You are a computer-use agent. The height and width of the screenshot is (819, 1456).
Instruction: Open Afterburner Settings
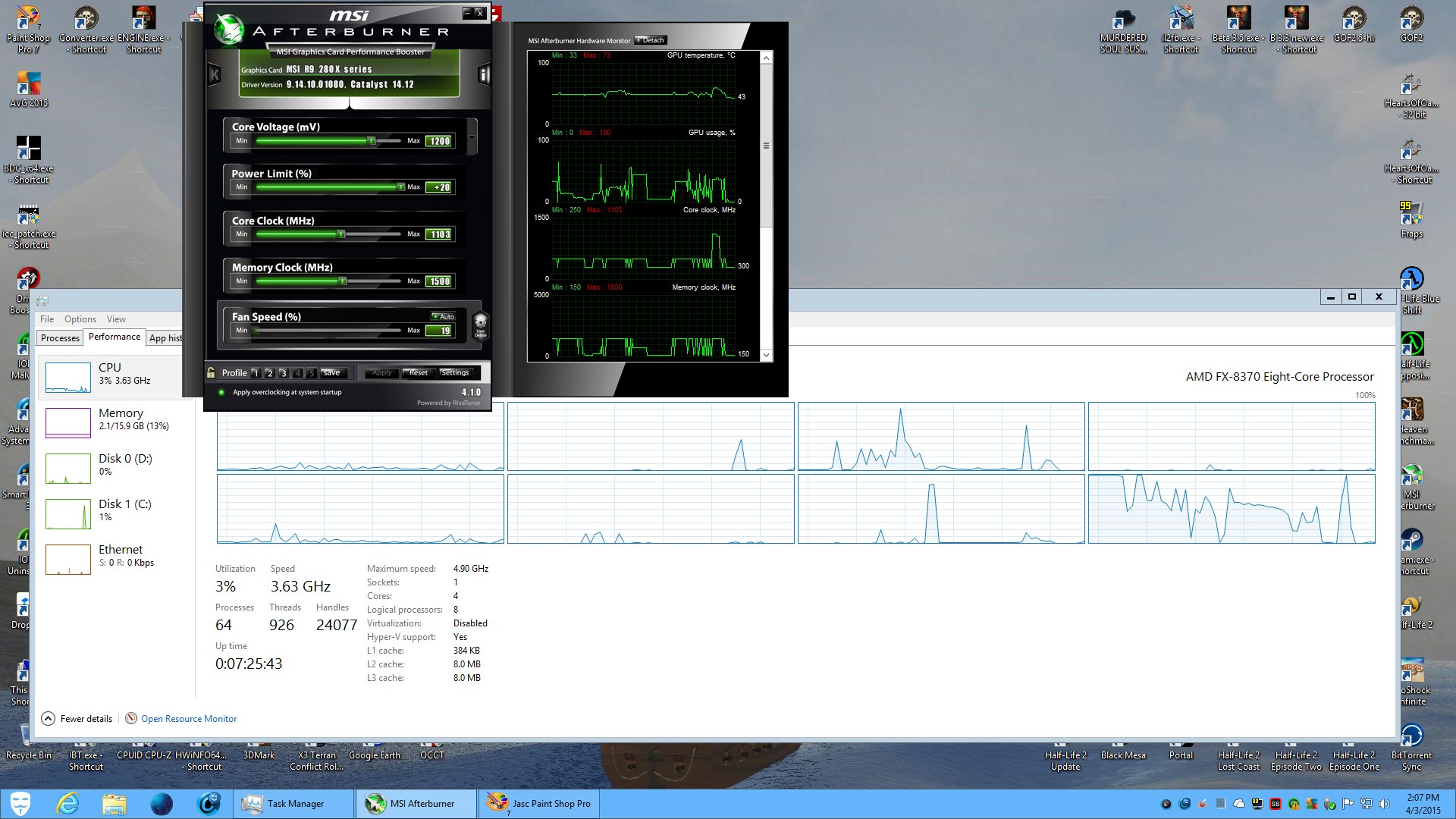[455, 372]
